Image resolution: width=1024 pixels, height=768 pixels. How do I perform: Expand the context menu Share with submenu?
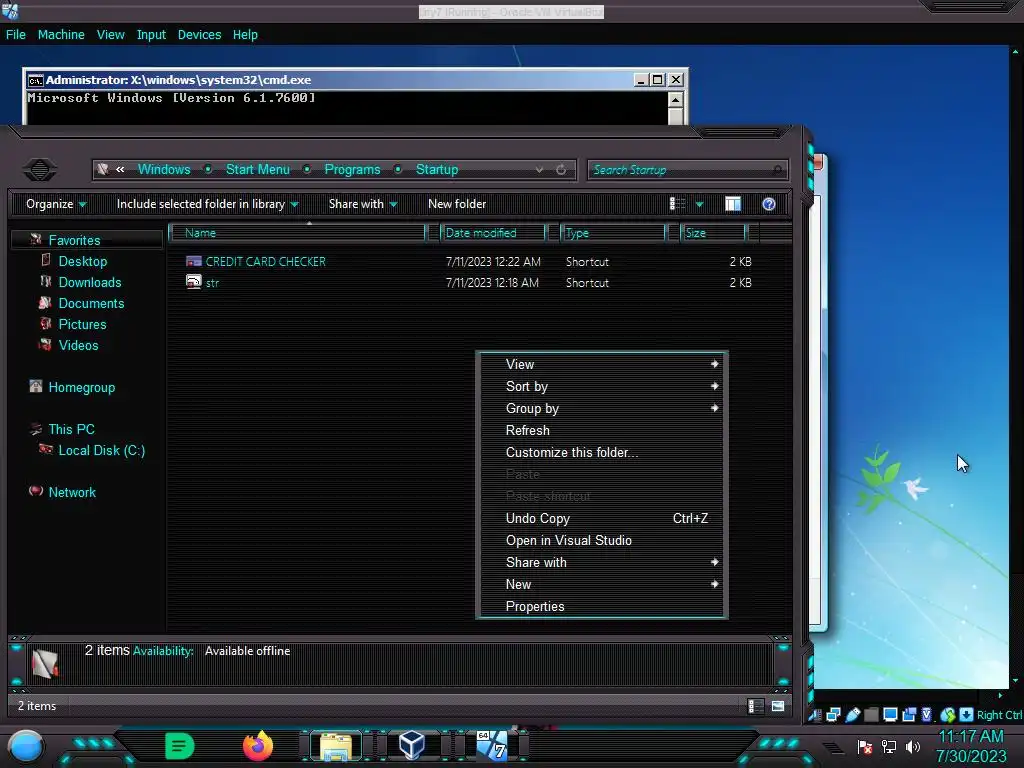[x=602, y=562]
